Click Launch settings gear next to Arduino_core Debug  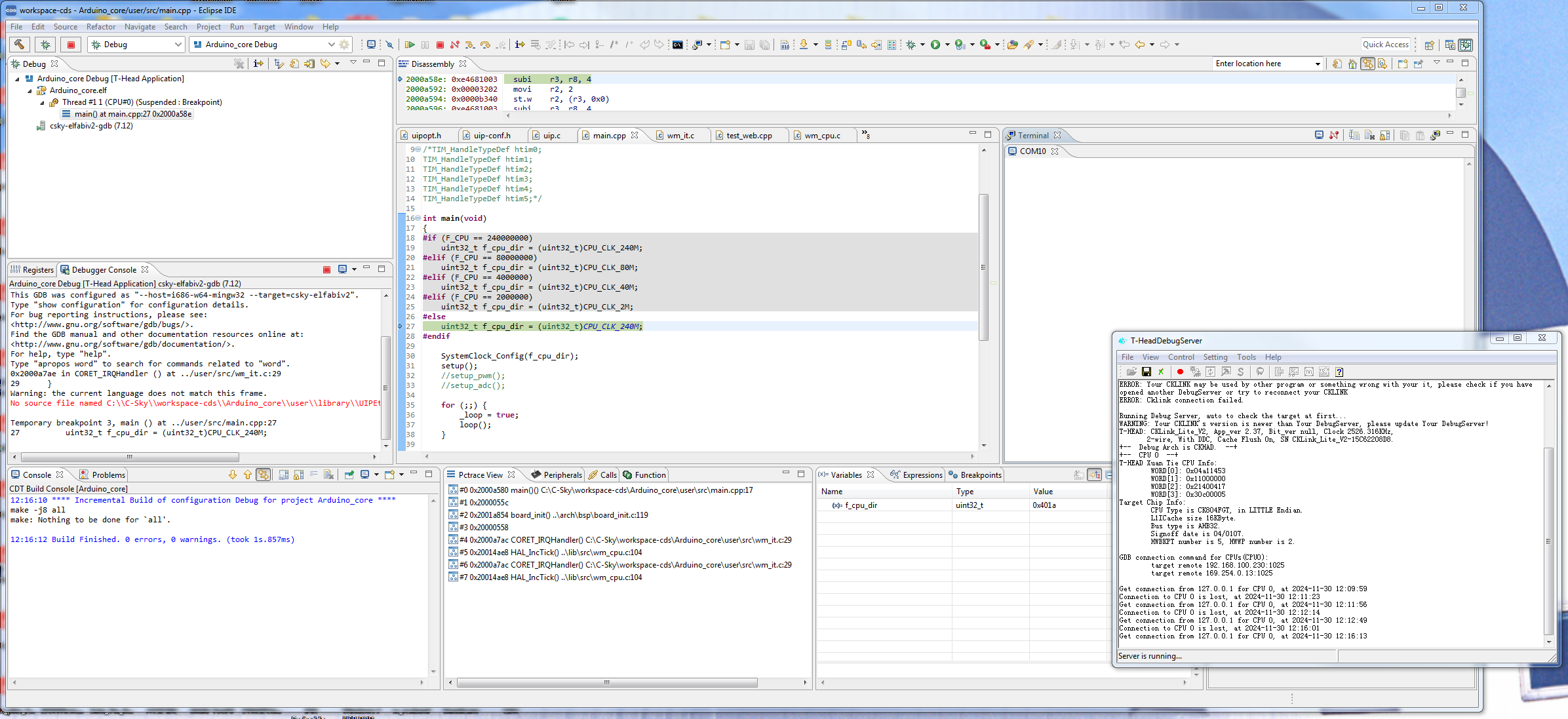[x=344, y=45]
